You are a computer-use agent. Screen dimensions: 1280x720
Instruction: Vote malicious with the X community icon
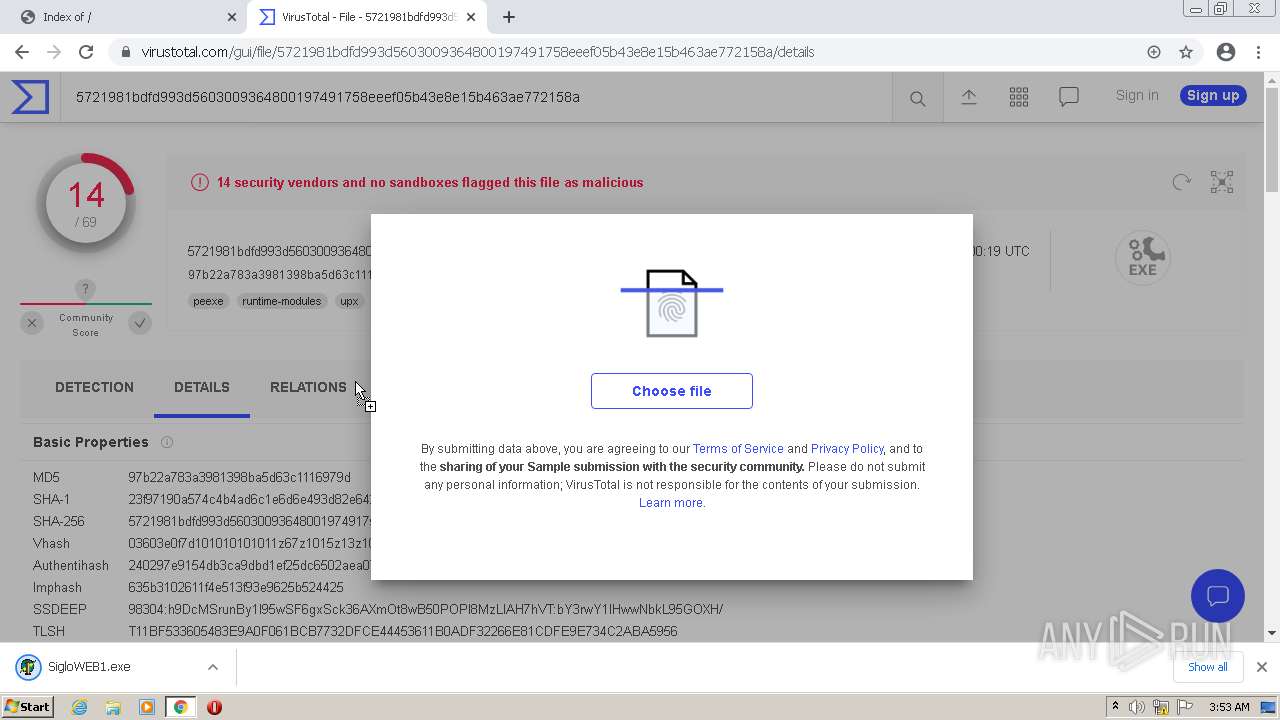click(32, 323)
